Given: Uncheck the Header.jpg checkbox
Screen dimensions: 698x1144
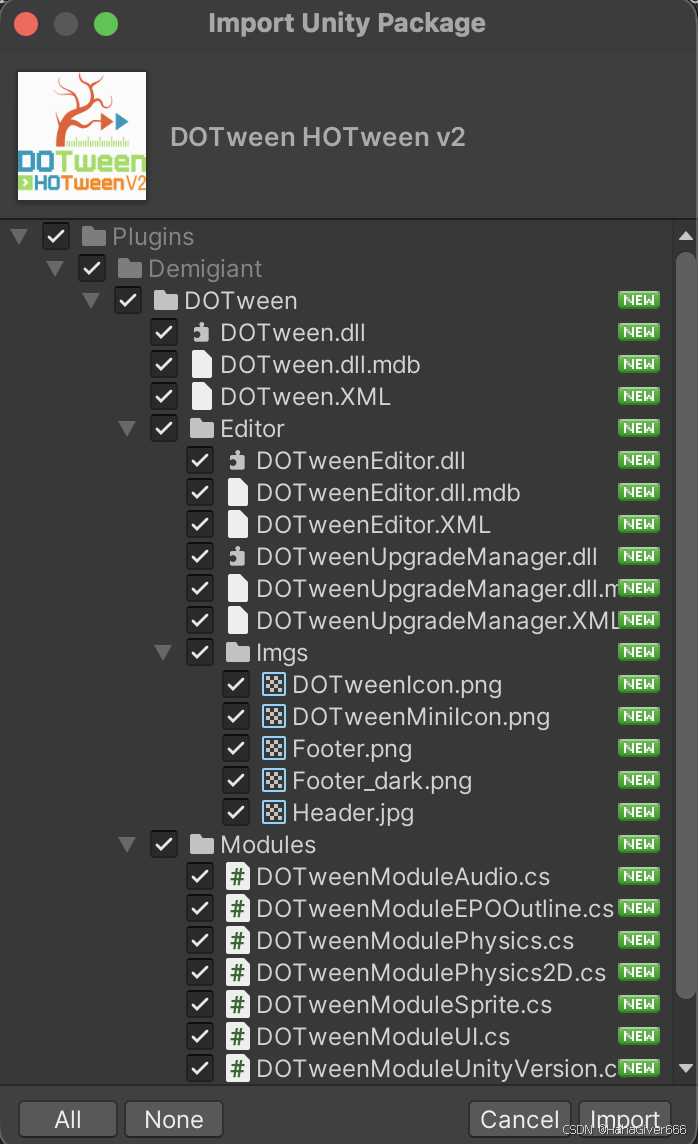Looking at the screenshot, I should (x=236, y=812).
